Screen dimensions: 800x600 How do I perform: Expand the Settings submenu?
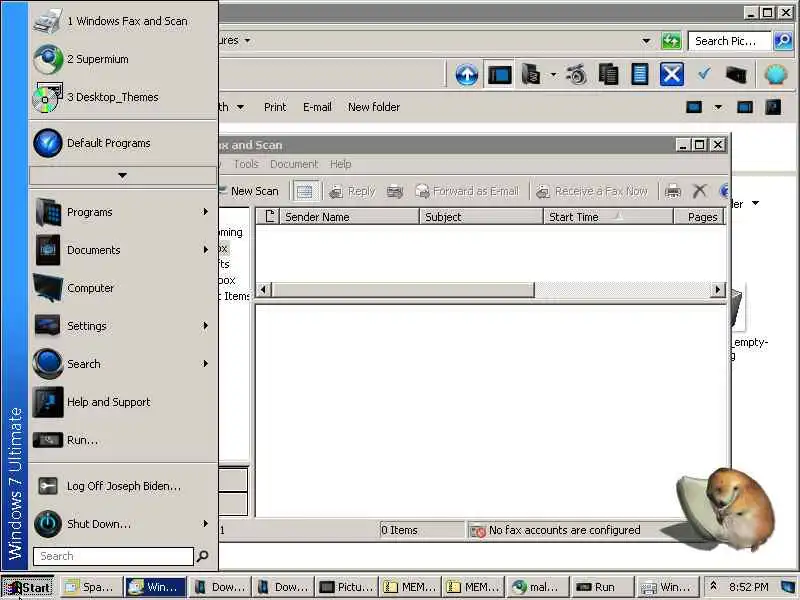click(x=123, y=326)
